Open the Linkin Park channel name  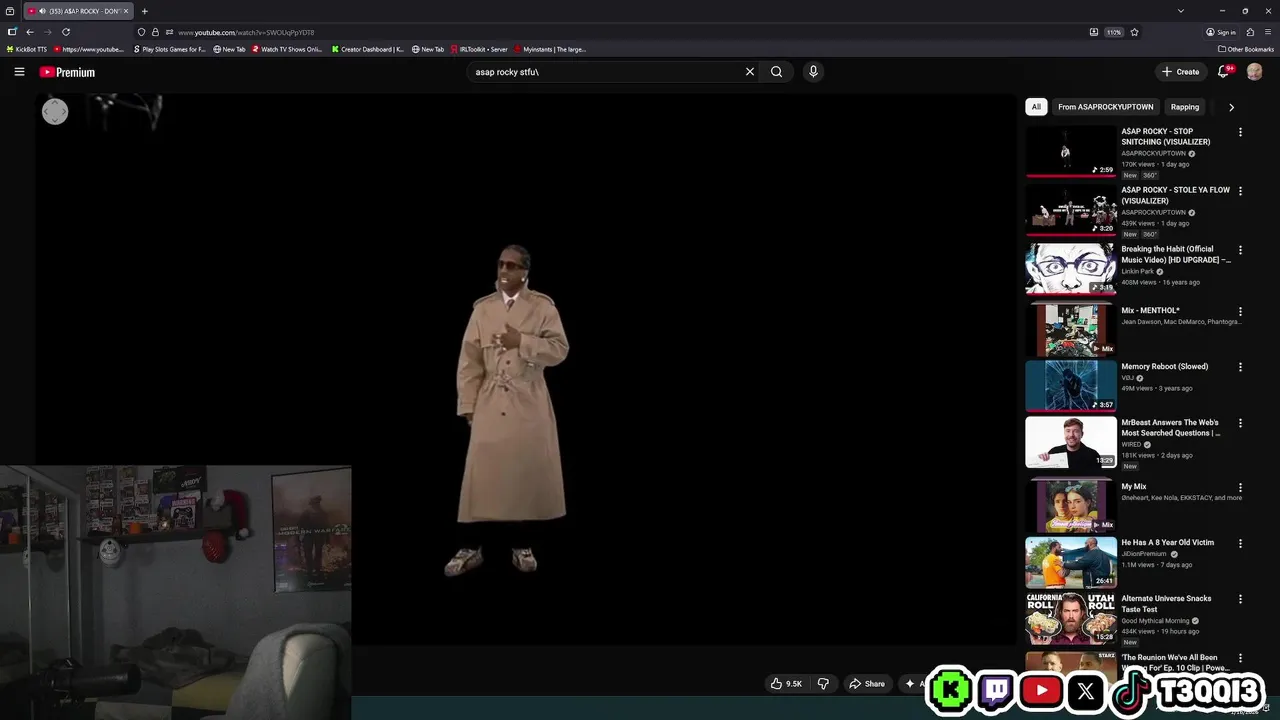point(1137,271)
